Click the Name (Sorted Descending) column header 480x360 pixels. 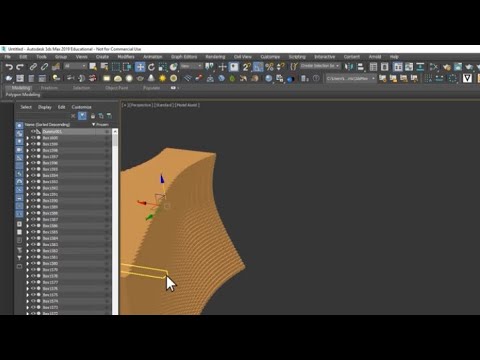pyautogui.click(x=47, y=124)
